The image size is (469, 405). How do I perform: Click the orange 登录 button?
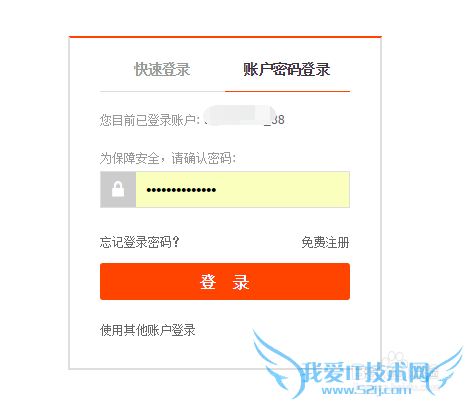click(225, 281)
